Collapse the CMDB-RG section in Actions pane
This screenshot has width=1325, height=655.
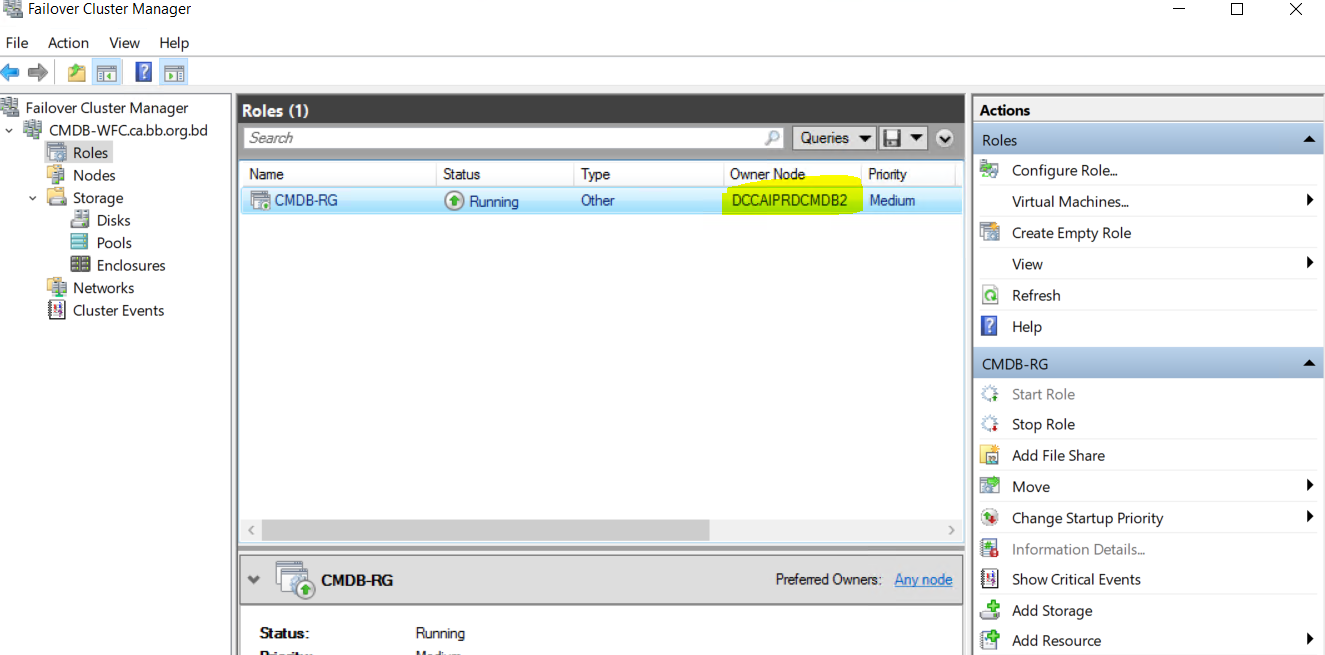[x=1310, y=364]
